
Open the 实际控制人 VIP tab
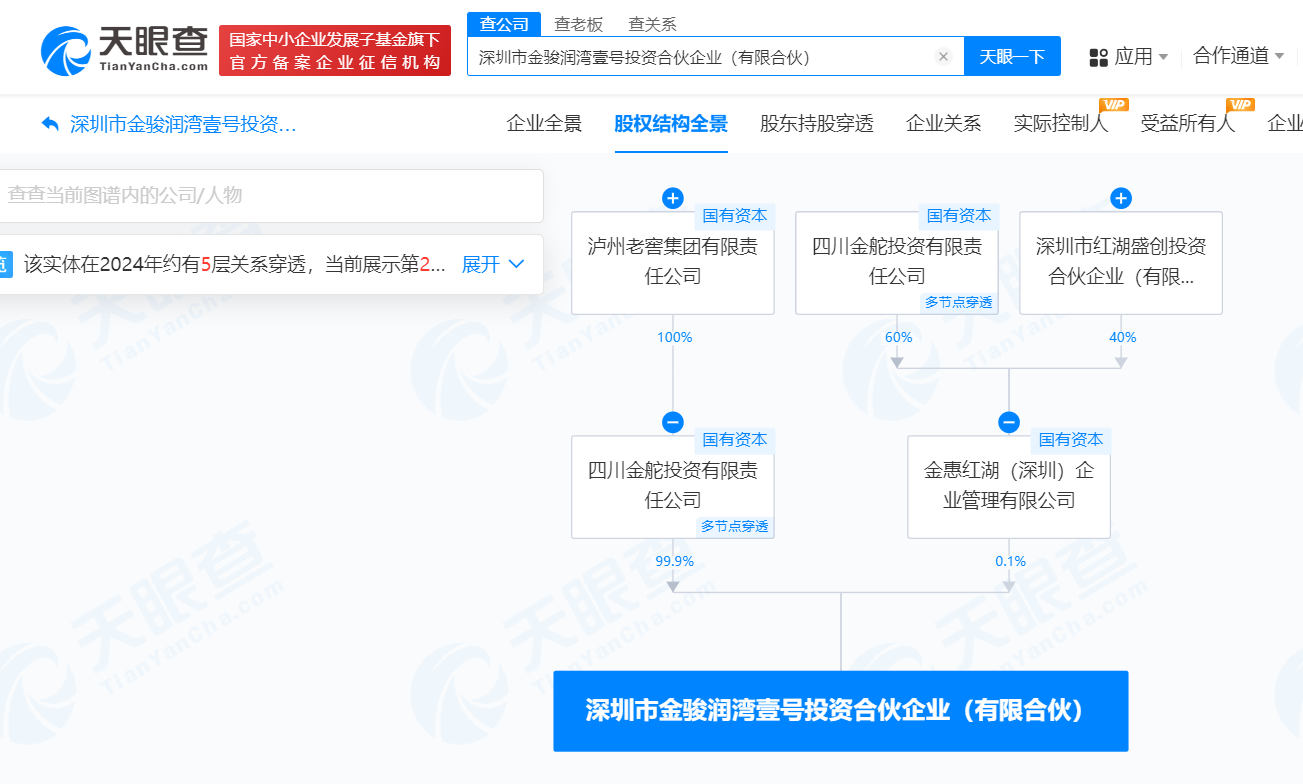click(1060, 124)
